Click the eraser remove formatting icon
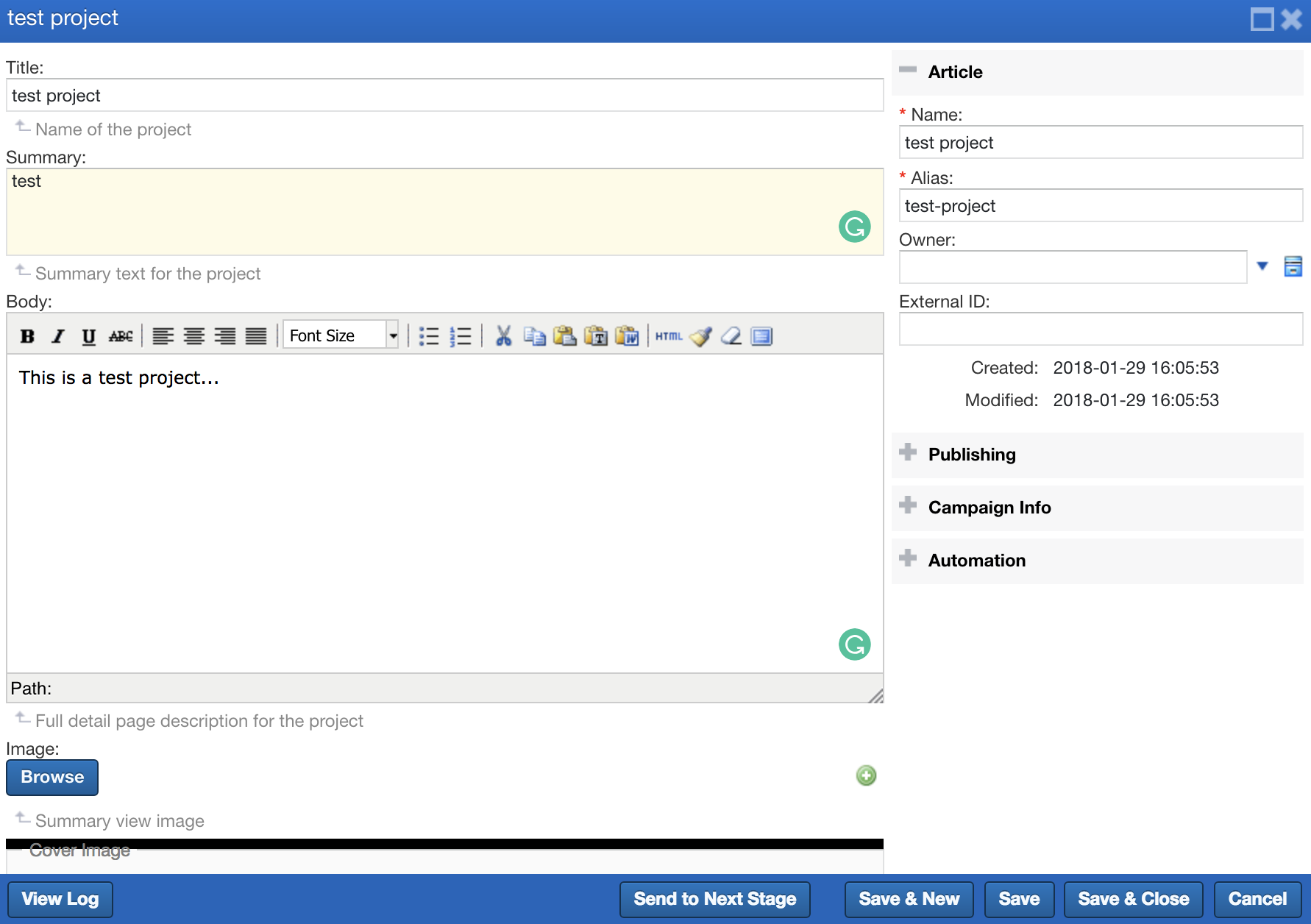Image resolution: width=1311 pixels, height=924 pixels. (x=731, y=336)
